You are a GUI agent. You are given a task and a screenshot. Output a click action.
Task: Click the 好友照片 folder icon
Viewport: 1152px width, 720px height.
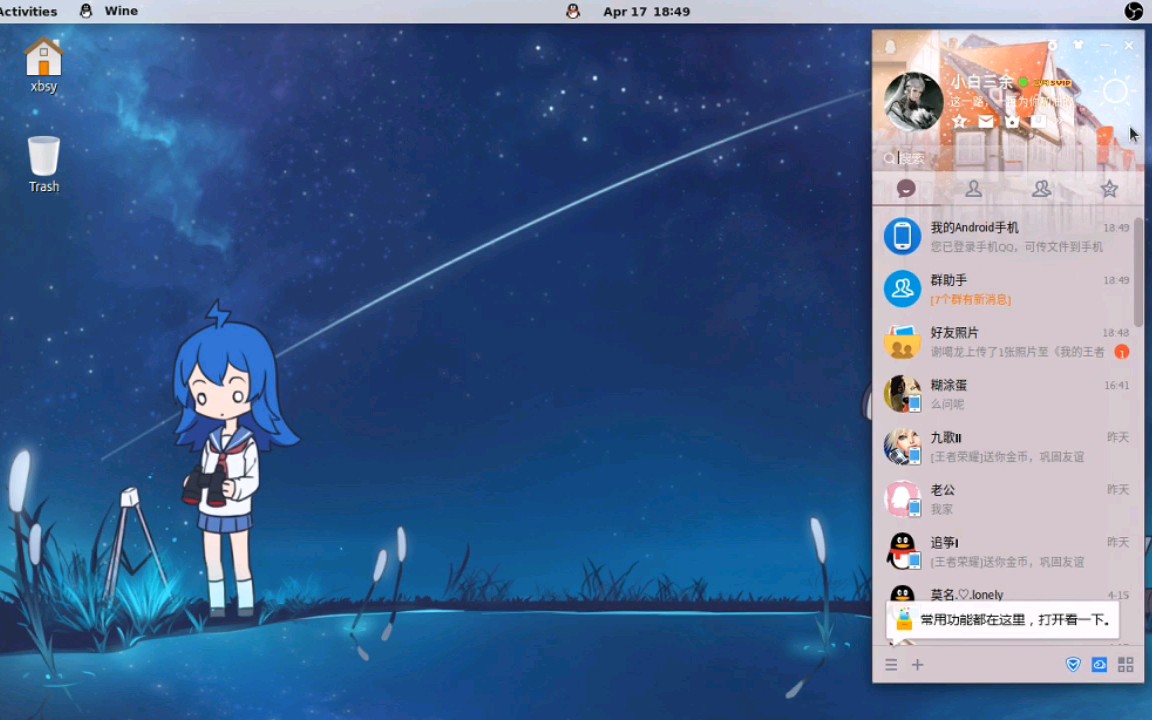(x=901, y=342)
